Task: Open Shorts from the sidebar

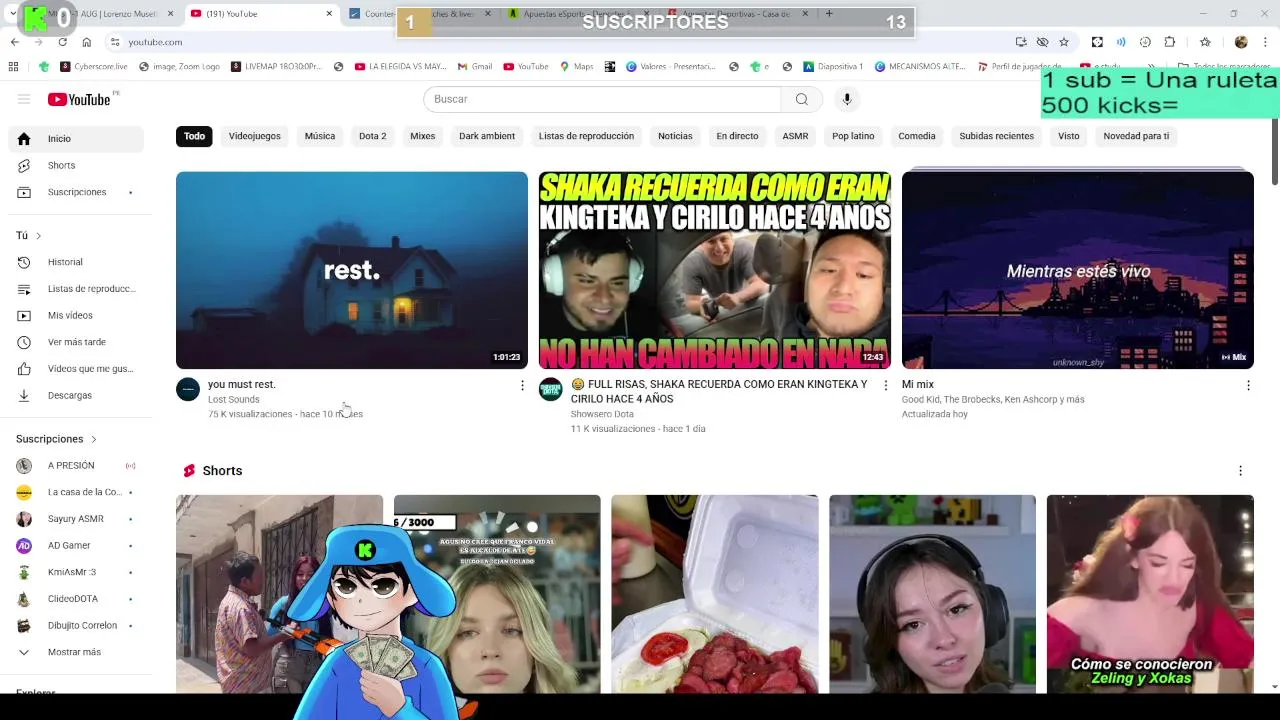Action: click(x=76, y=165)
